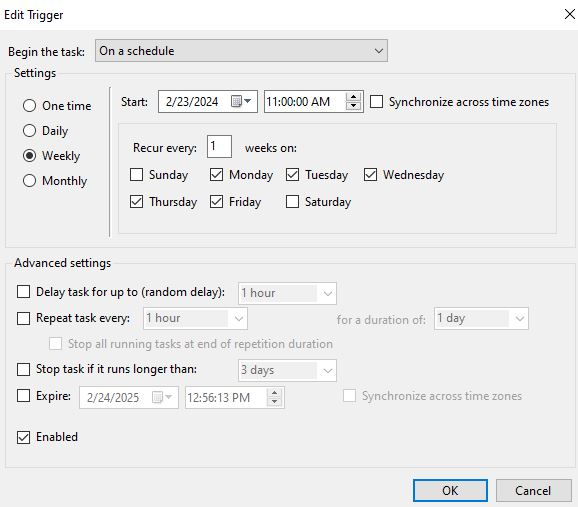This screenshot has height=507, width=578.
Task: Uncheck the Wednesday checkbox
Action: click(x=370, y=175)
